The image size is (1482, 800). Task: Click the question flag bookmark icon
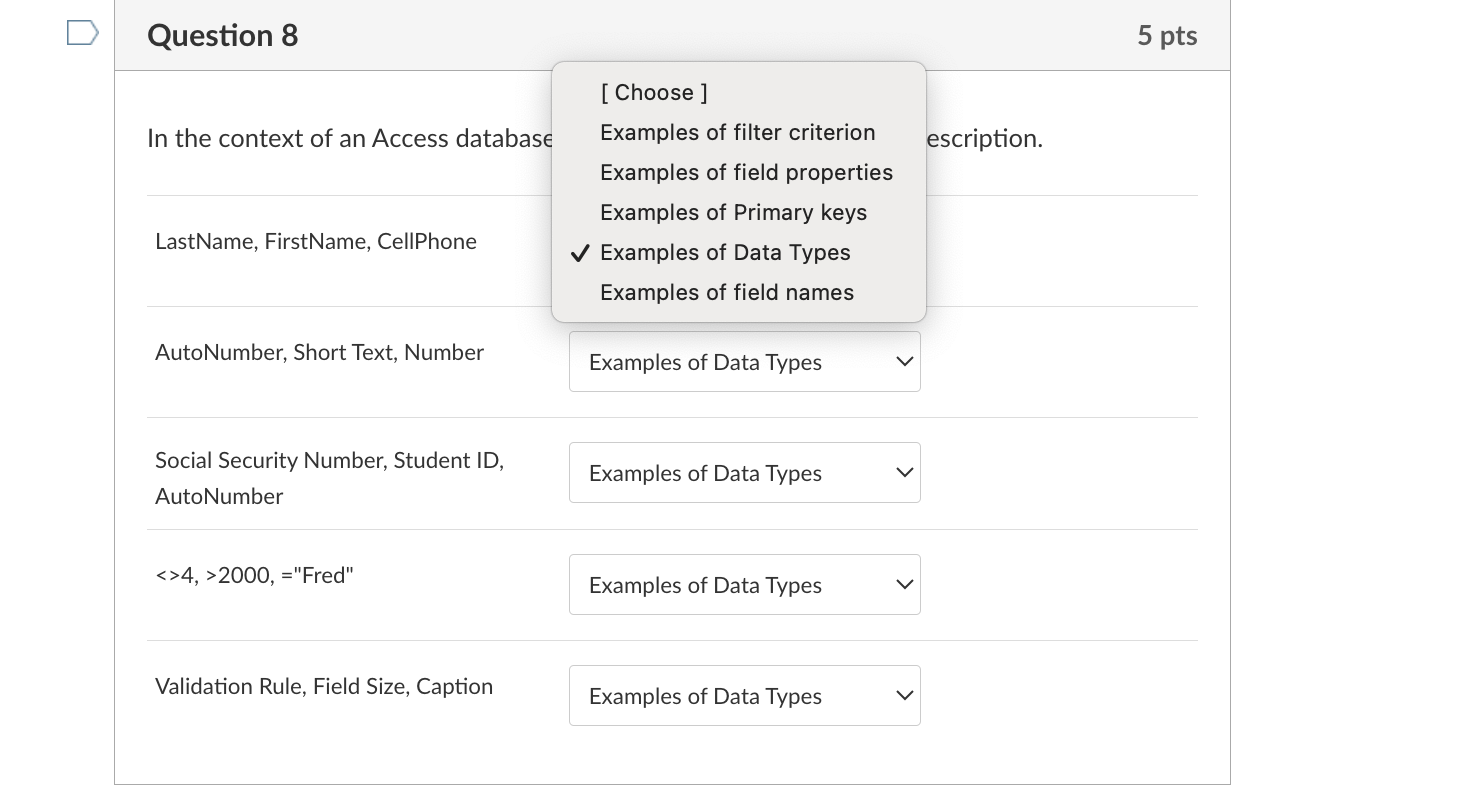81,32
